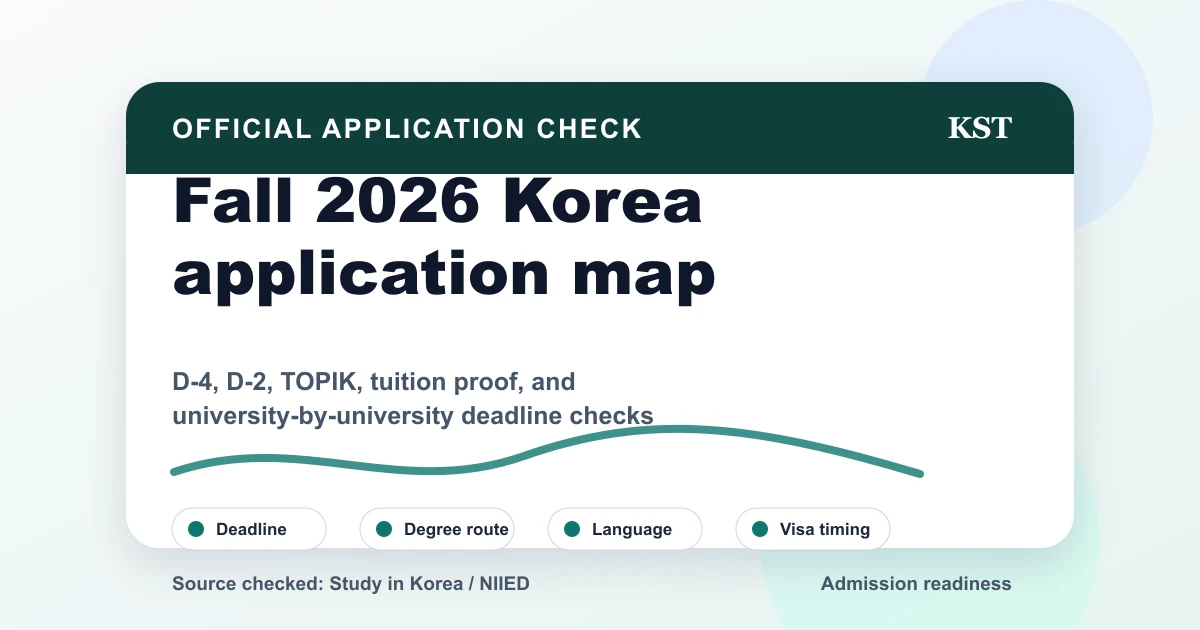Screen dimensions: 1200x630
Task: Select the Degree route pill tag
Action: pyautogui.click(x=437, y=529)
